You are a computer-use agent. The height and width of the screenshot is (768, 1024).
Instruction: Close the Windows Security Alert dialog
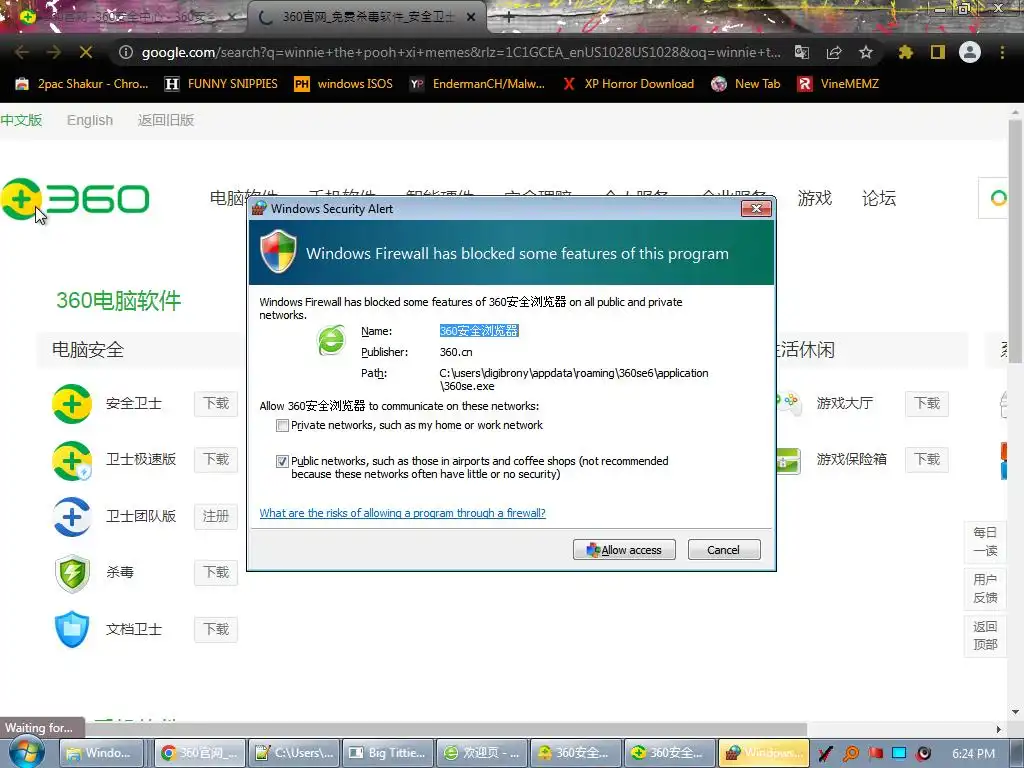756,208
